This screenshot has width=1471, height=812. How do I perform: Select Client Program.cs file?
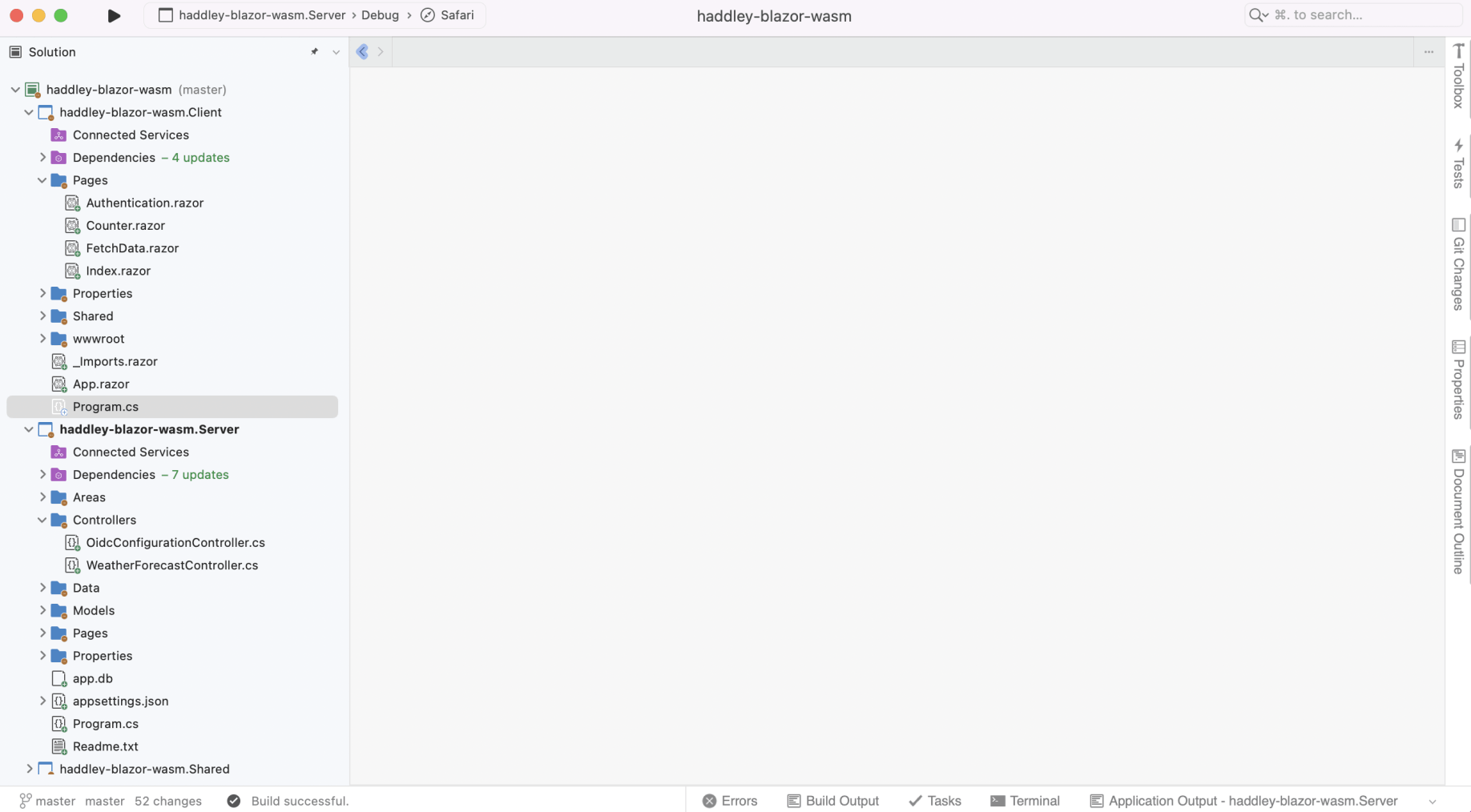(172, 407)
